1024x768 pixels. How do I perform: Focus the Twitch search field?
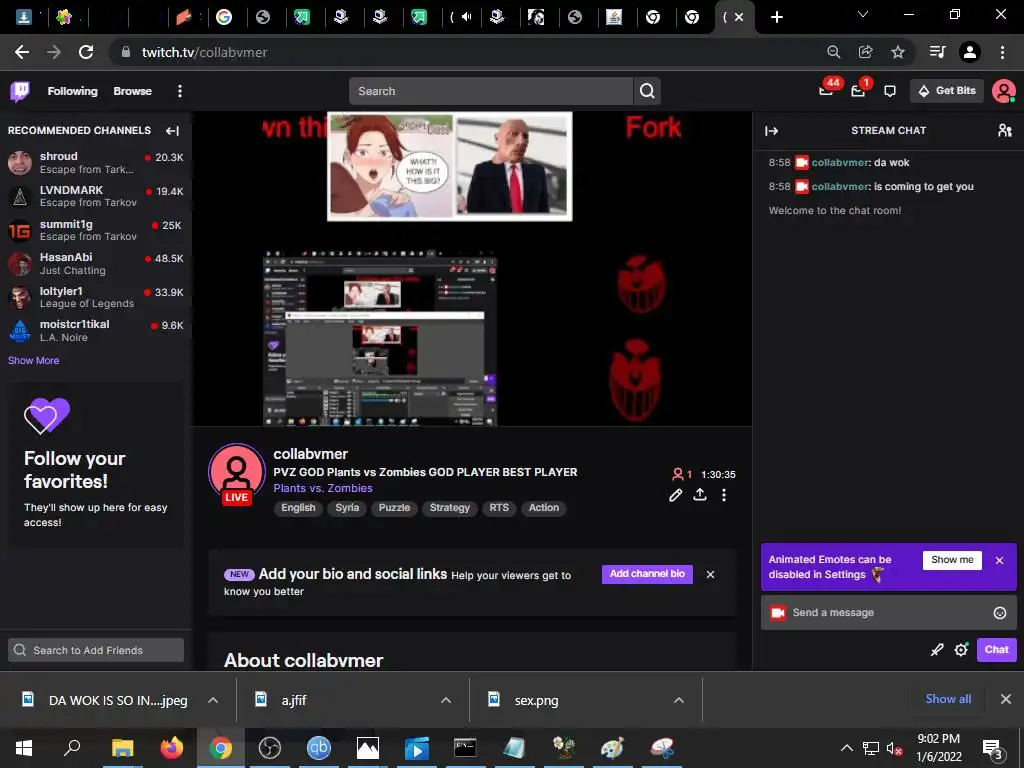click(x=491, y=91)
